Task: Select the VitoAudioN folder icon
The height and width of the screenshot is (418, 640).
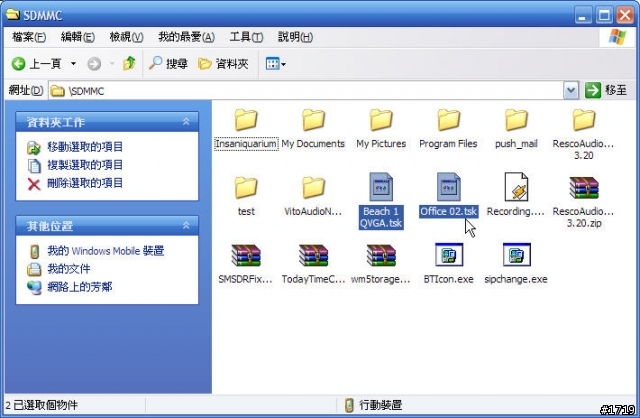Action: coord(313,187)
